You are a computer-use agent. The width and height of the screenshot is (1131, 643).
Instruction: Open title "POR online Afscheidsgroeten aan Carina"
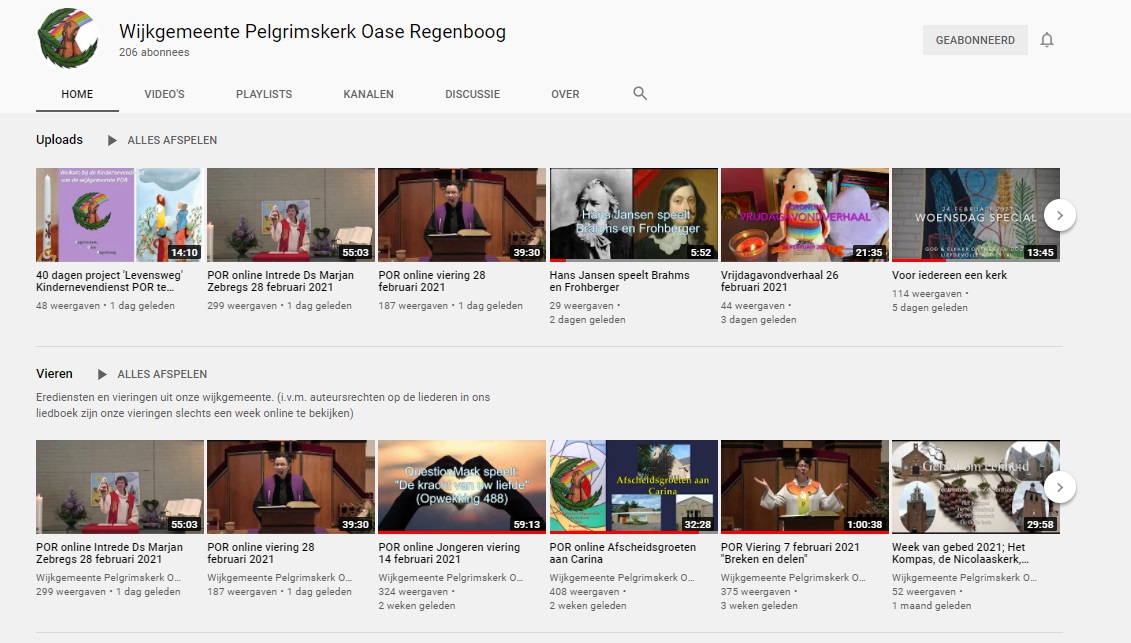(623, 553)
